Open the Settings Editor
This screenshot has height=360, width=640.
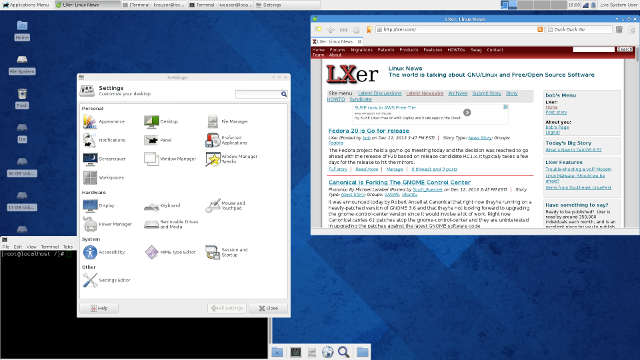107,280
